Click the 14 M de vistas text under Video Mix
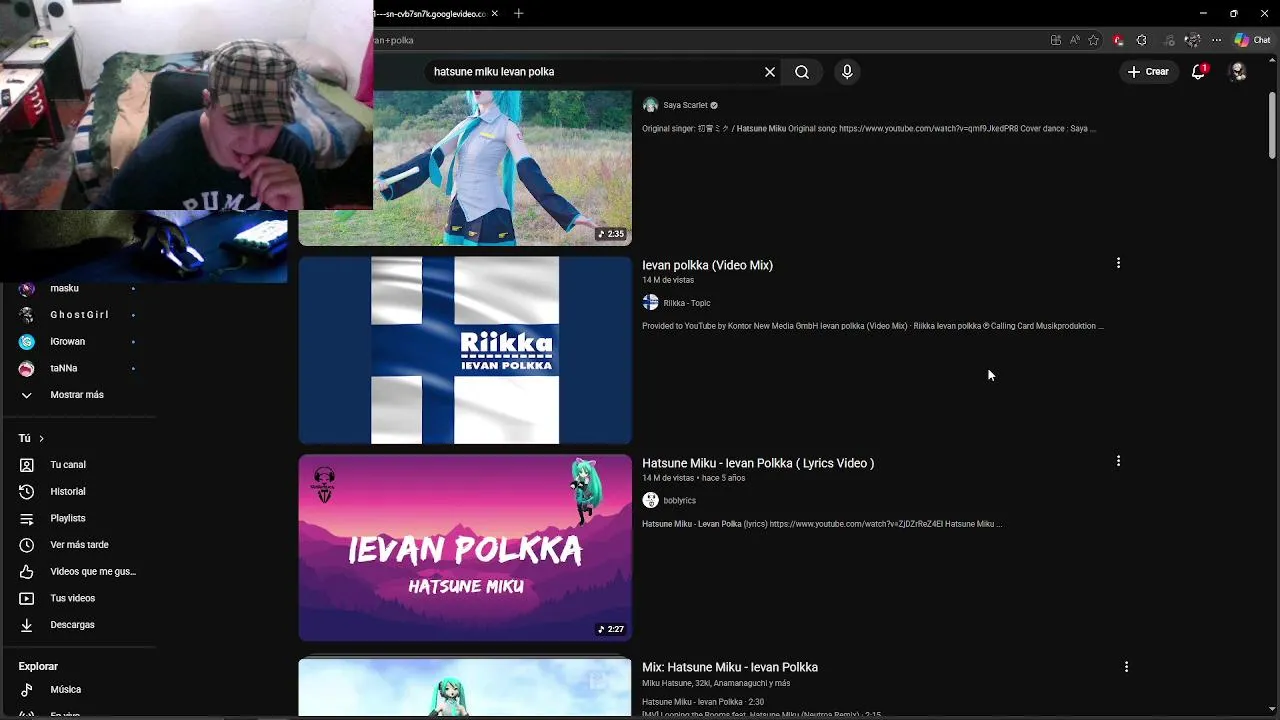 click(668, 280)
